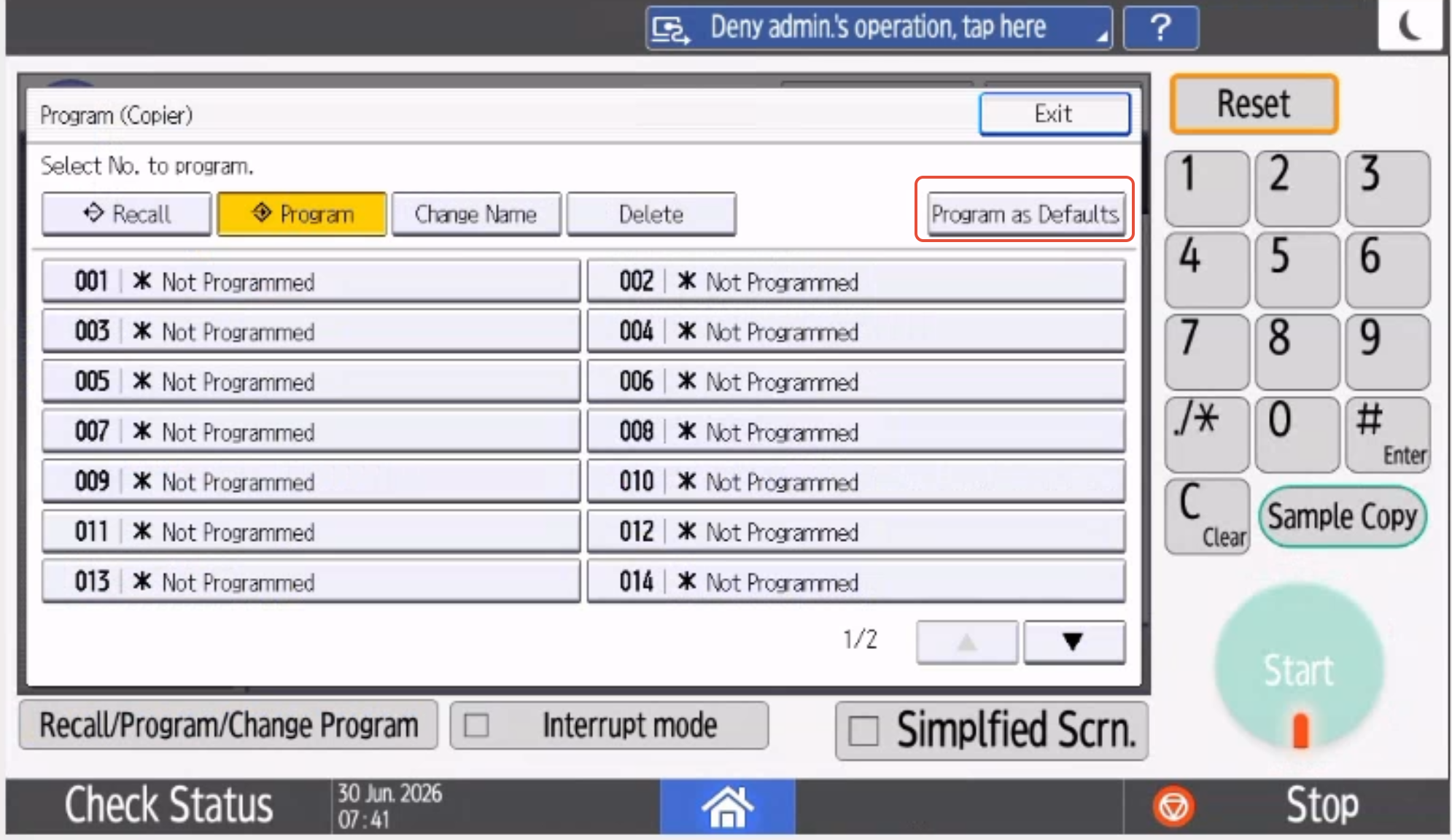Tap the # Enter keypad key

coord(1387,435)
